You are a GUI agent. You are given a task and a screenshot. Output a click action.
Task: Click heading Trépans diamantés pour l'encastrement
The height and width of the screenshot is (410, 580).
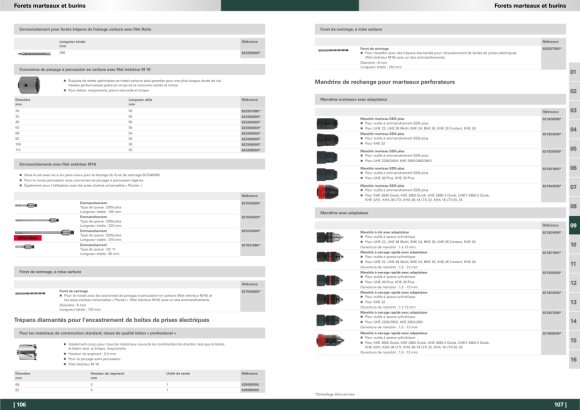pos(111,320)
